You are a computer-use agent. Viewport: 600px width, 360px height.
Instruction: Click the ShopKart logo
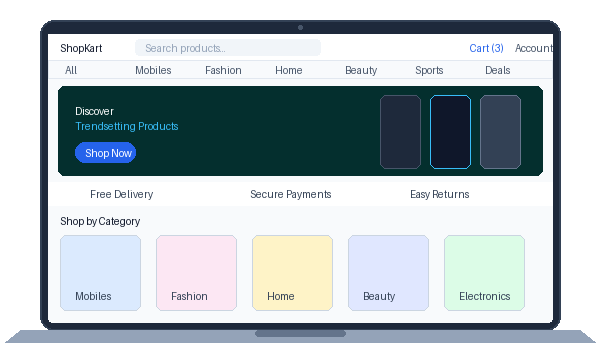click(x=81, y=48)
